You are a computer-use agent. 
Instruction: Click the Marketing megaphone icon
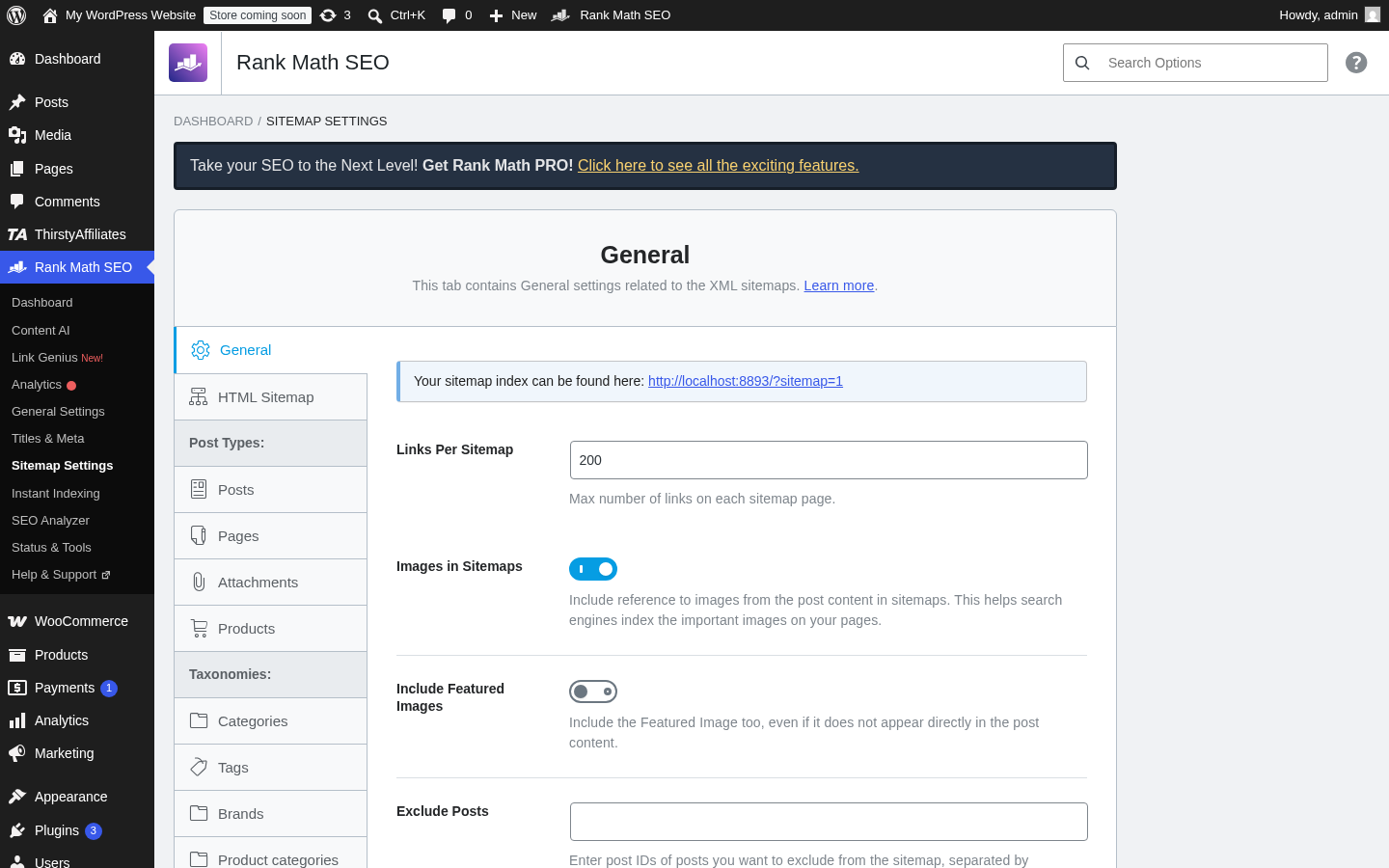(x=17, y=753)
